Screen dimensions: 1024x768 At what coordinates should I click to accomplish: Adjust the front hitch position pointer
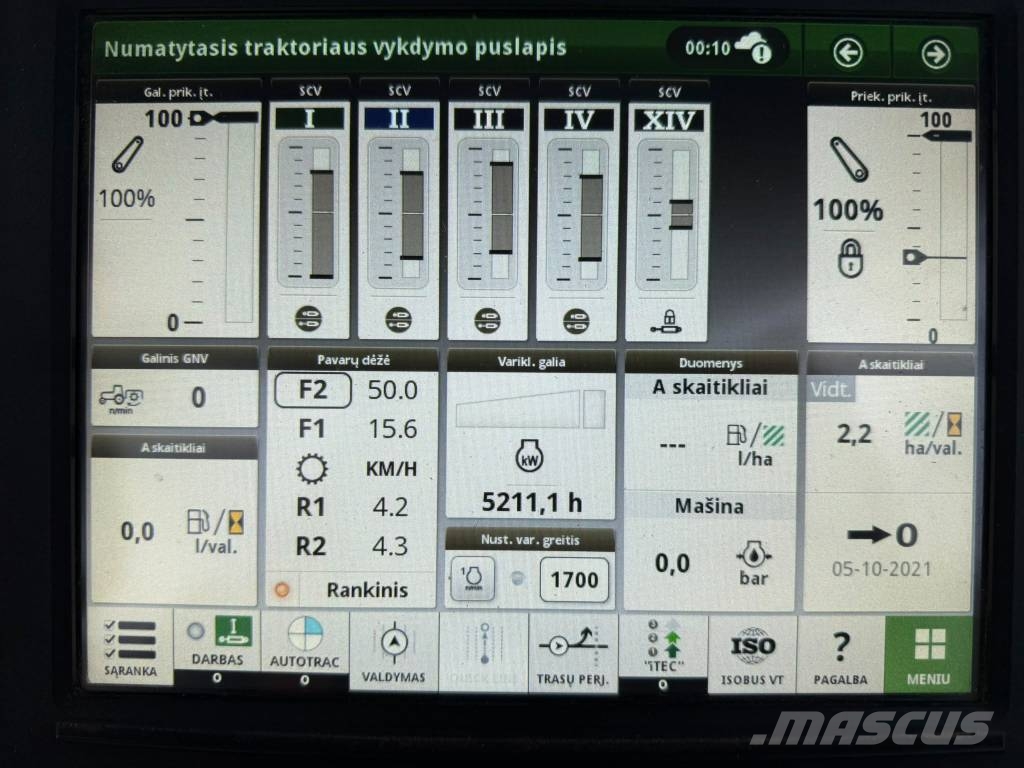[x=914, y=257]
